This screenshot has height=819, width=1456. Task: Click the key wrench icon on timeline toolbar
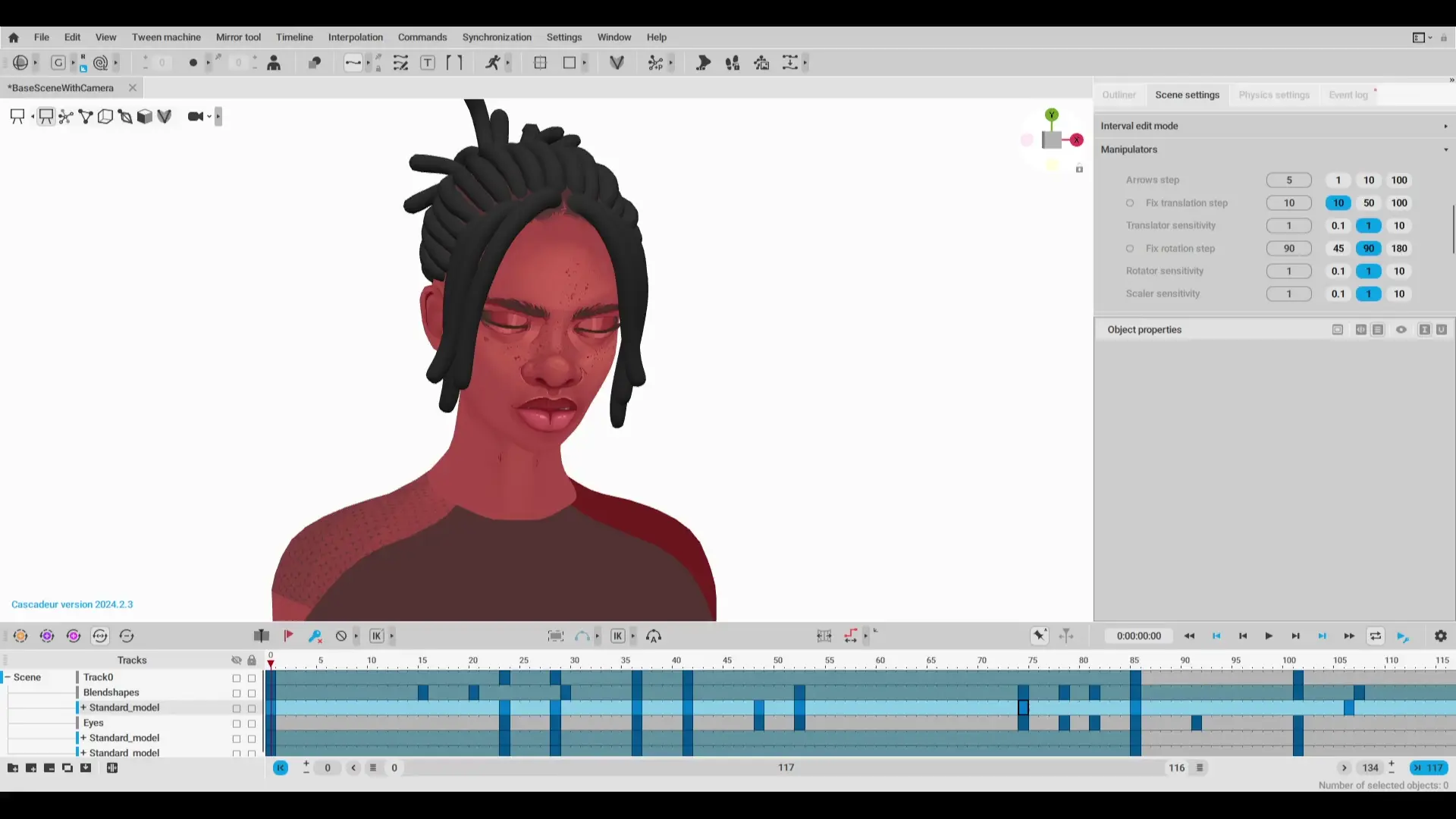click(x=315, y=636)
